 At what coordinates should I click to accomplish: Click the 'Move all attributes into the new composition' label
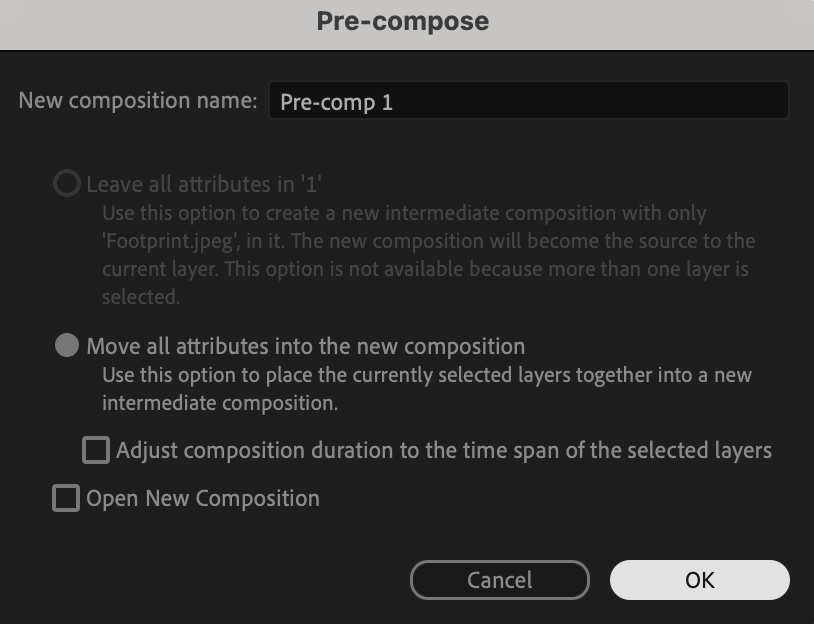[305, 346]
